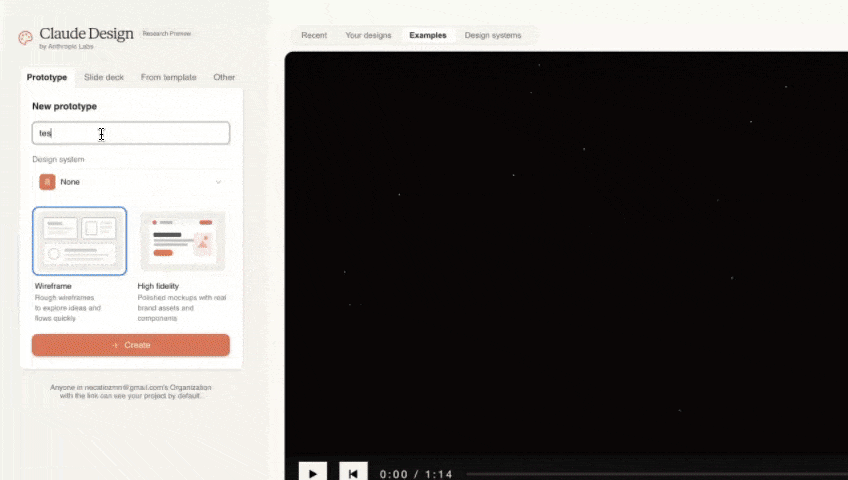Screen dimensions: 848x480
Task: Click the Claude Design palette logo icon
Action: (x=25, y=38)
